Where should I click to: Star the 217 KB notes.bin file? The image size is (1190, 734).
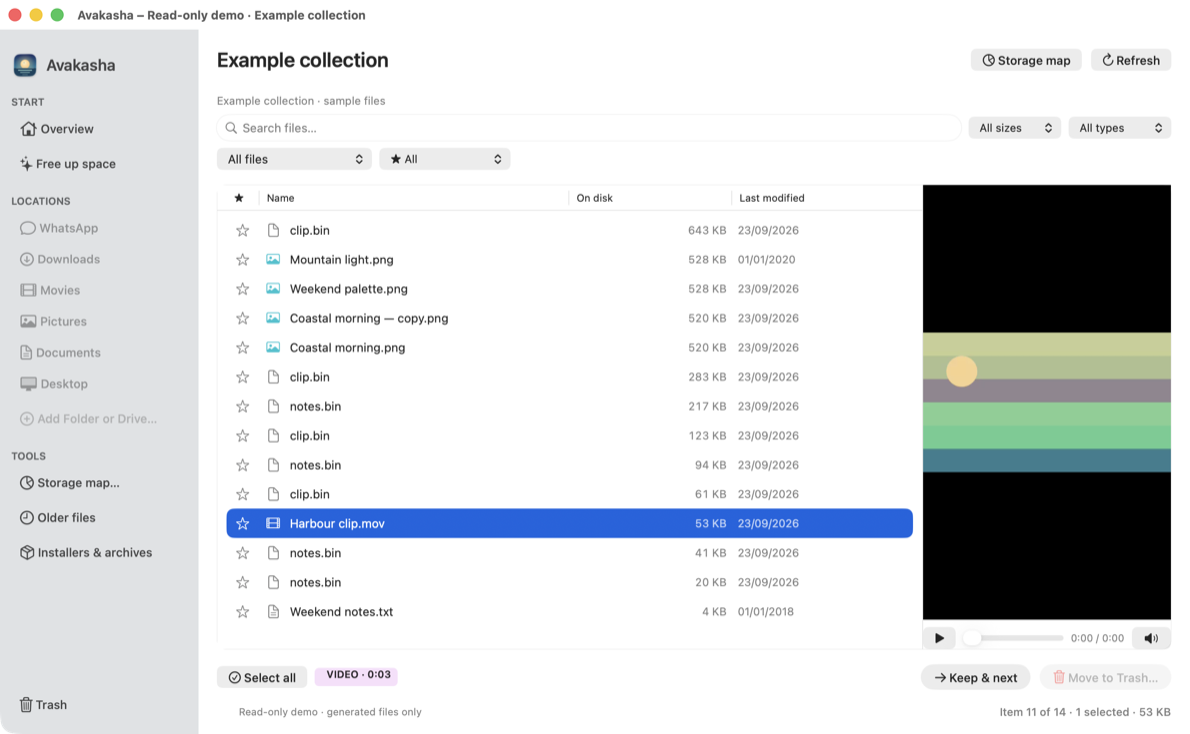tap(242, 406)
